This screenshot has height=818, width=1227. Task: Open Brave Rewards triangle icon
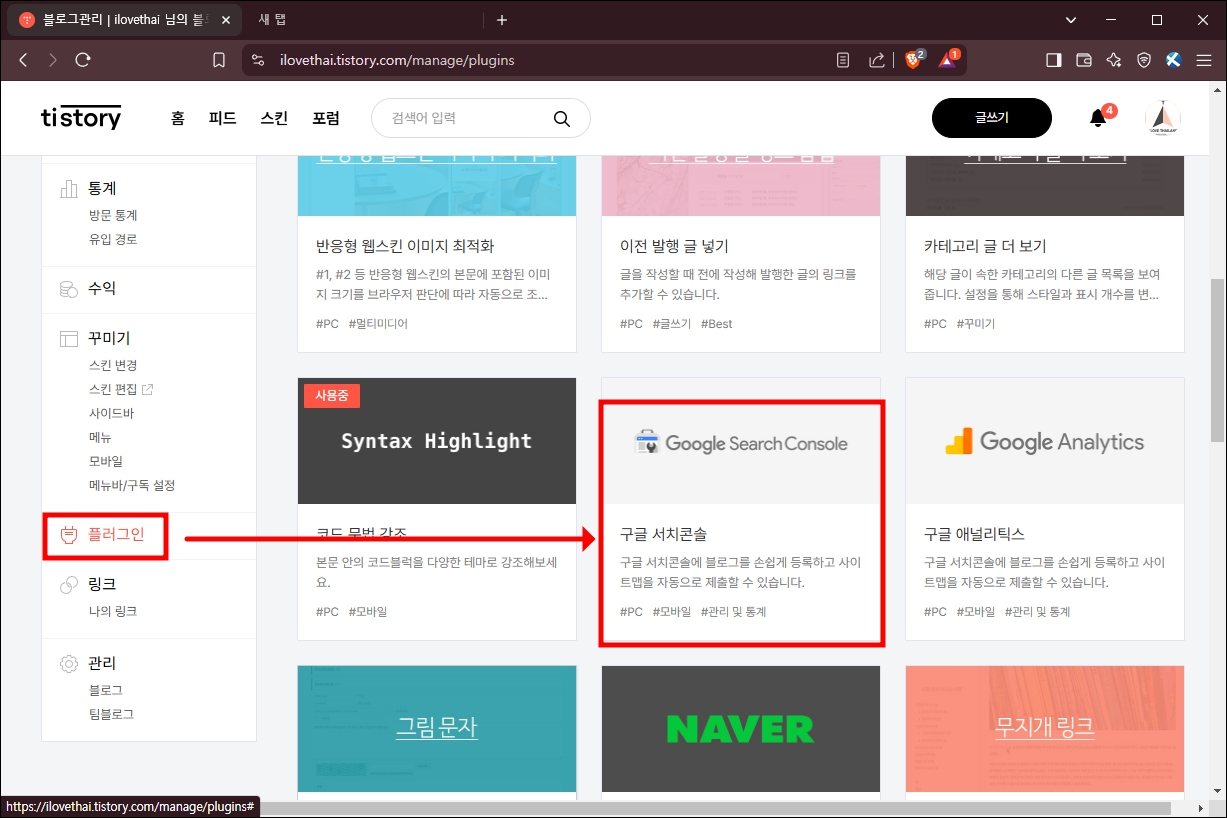click(948, 60)
